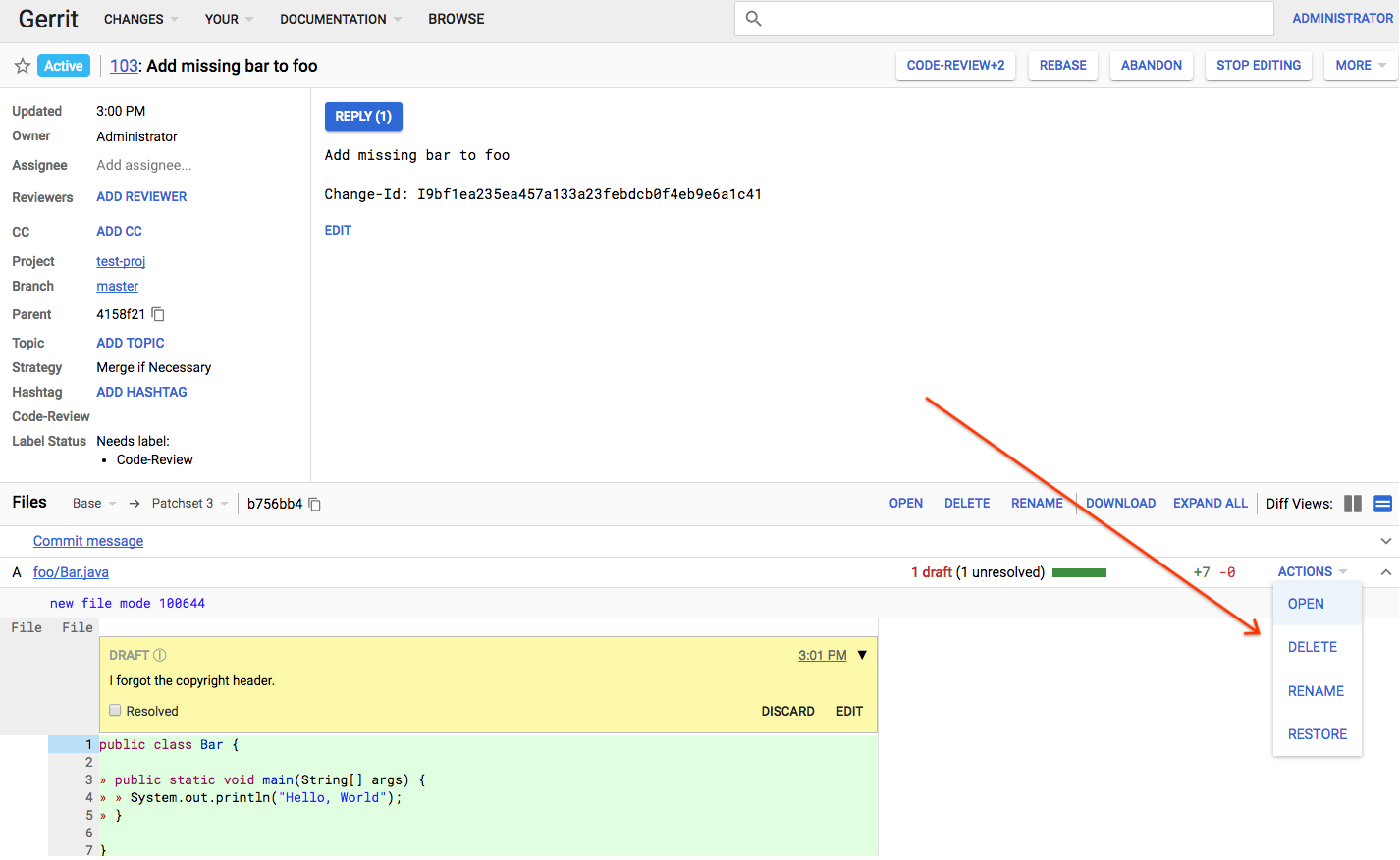Screen dimensions: 1400x860
Task: Switch to side-by-side diff view
Action: pos(1352,504)
